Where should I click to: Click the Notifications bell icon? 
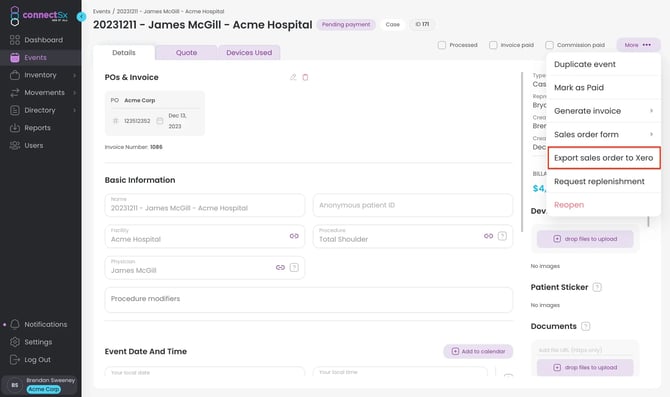point(15,324)
